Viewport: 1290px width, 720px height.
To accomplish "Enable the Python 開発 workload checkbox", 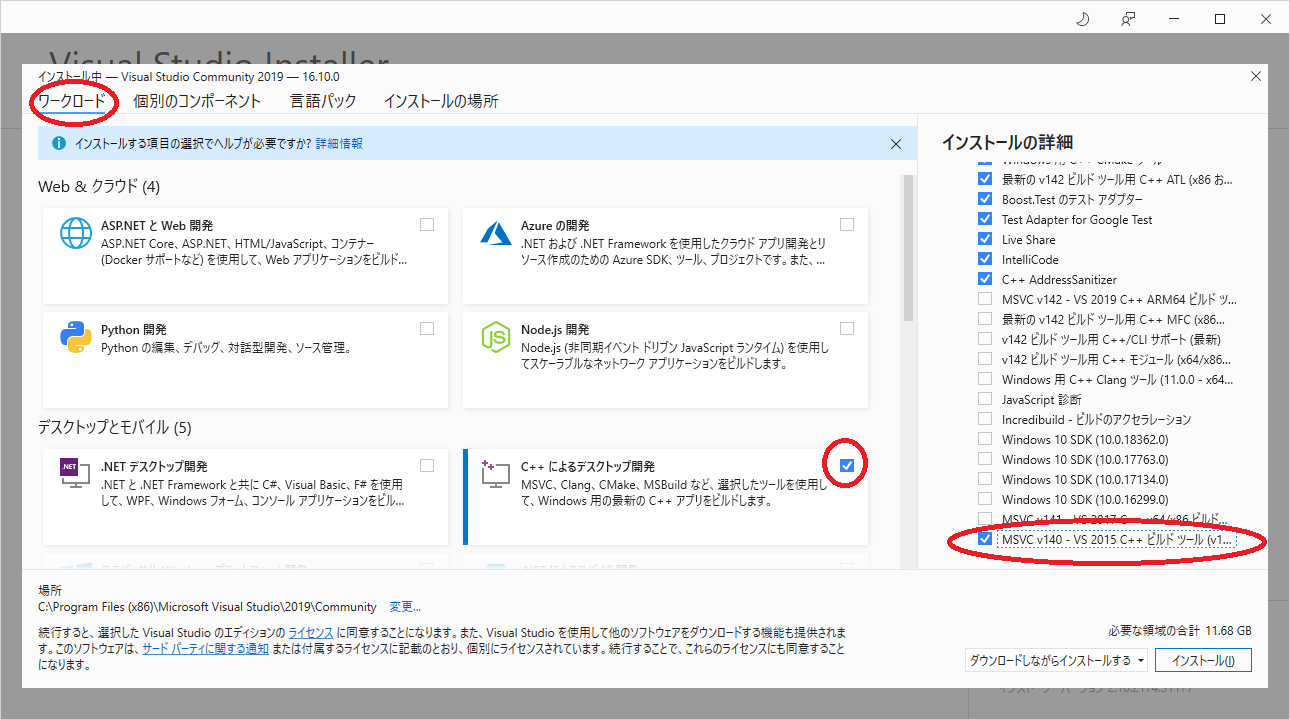I will click(427, 328).
